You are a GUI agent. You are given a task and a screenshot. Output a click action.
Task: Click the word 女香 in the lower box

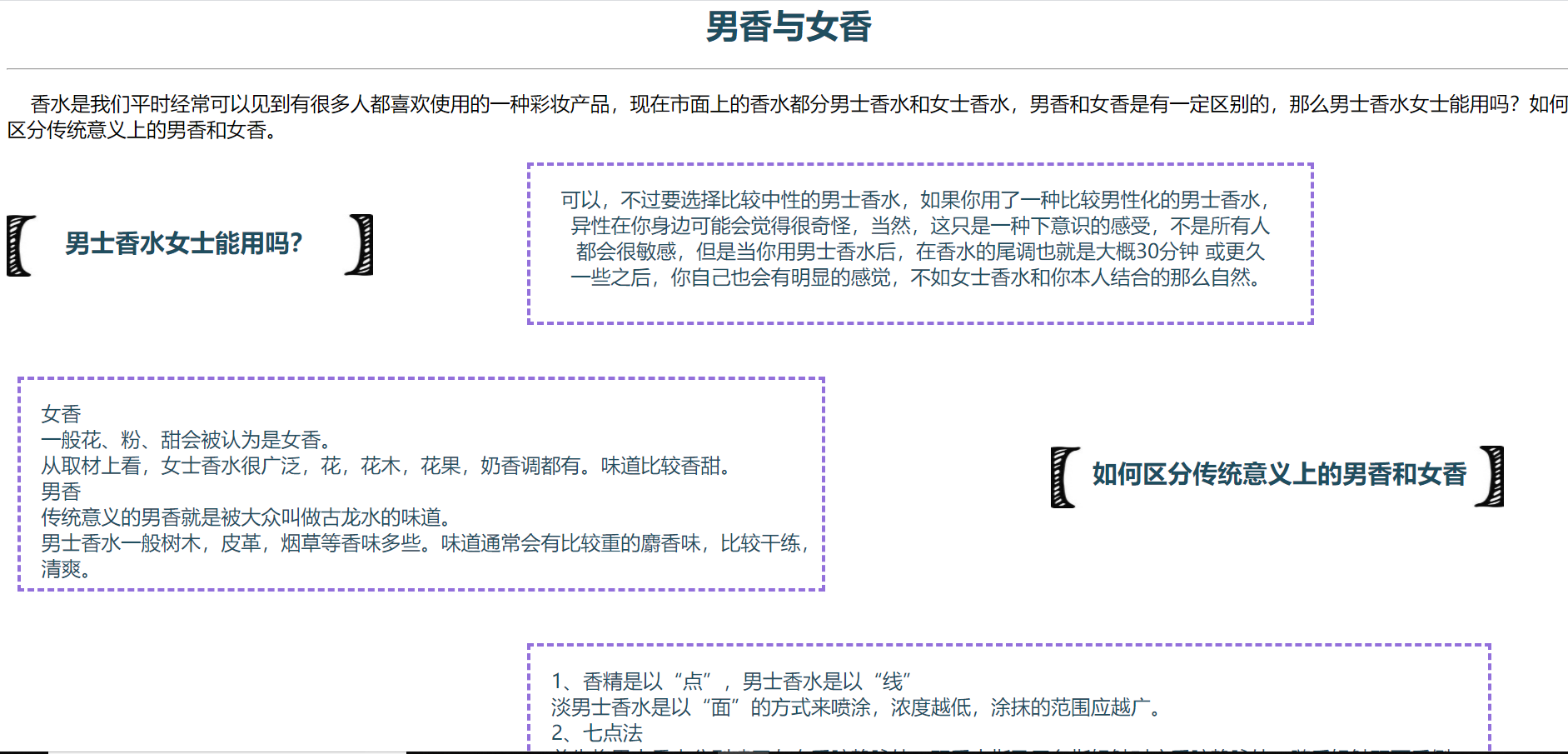coord(61,414)
